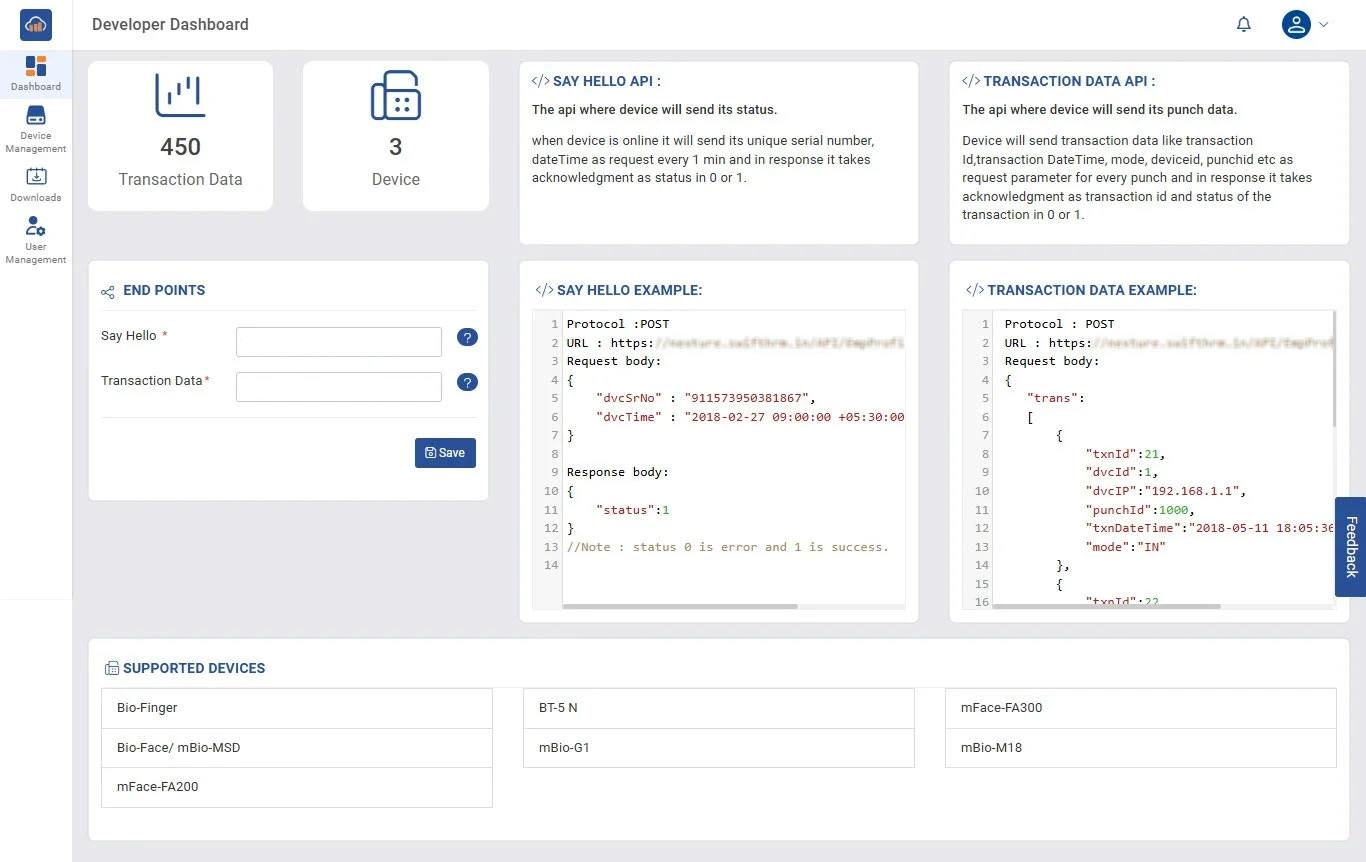Open Downloads in the sidebar
Viewport: 1366px width, 862px height.
36,184
